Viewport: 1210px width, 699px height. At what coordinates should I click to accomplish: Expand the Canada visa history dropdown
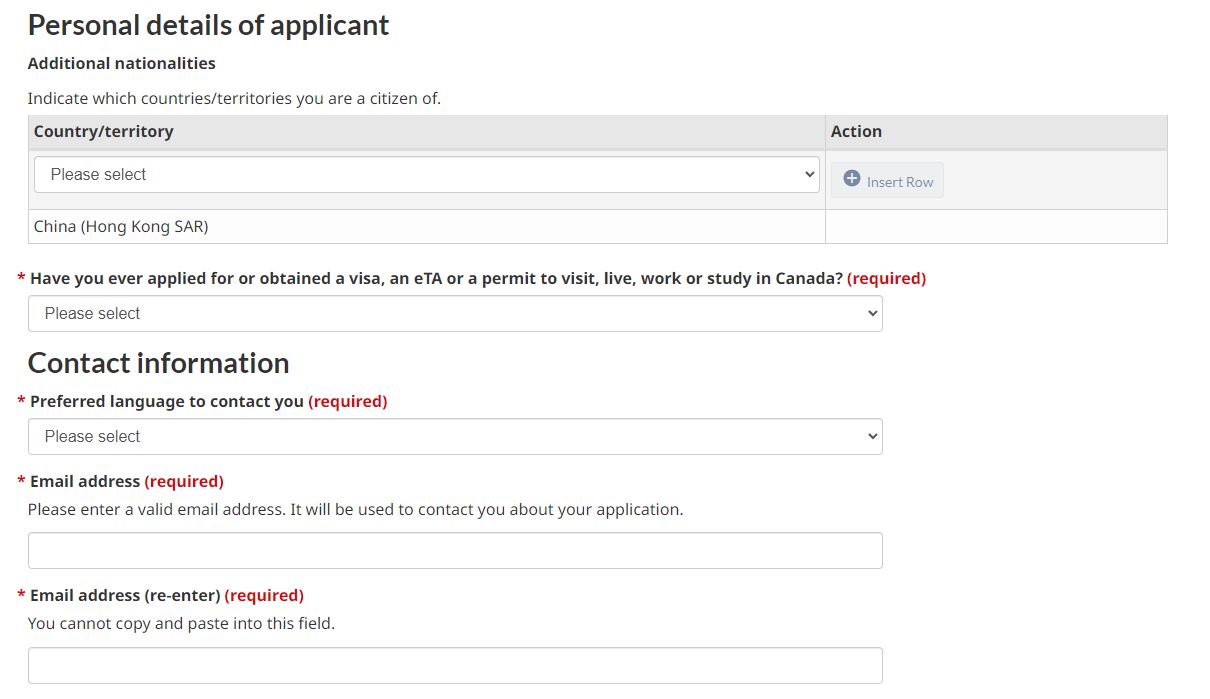point(455,313)
